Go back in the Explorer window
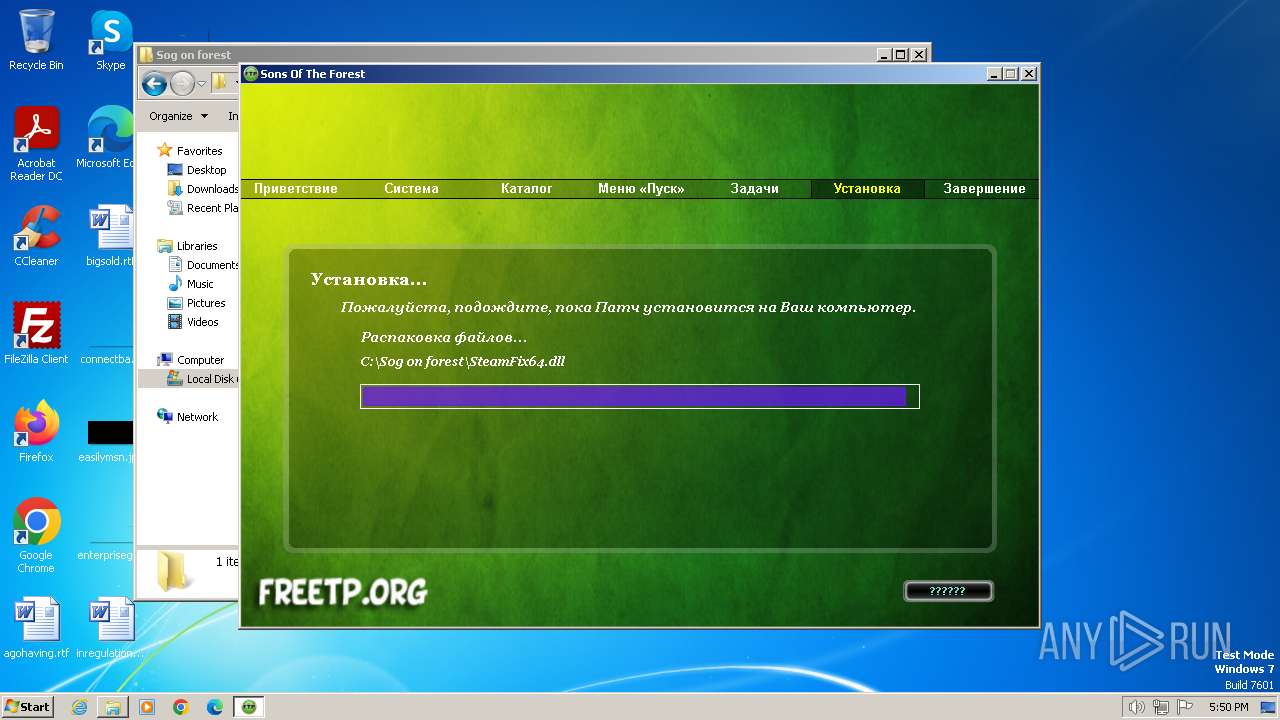Screen dimensions: 1280x720 click(x=154, y=83)
